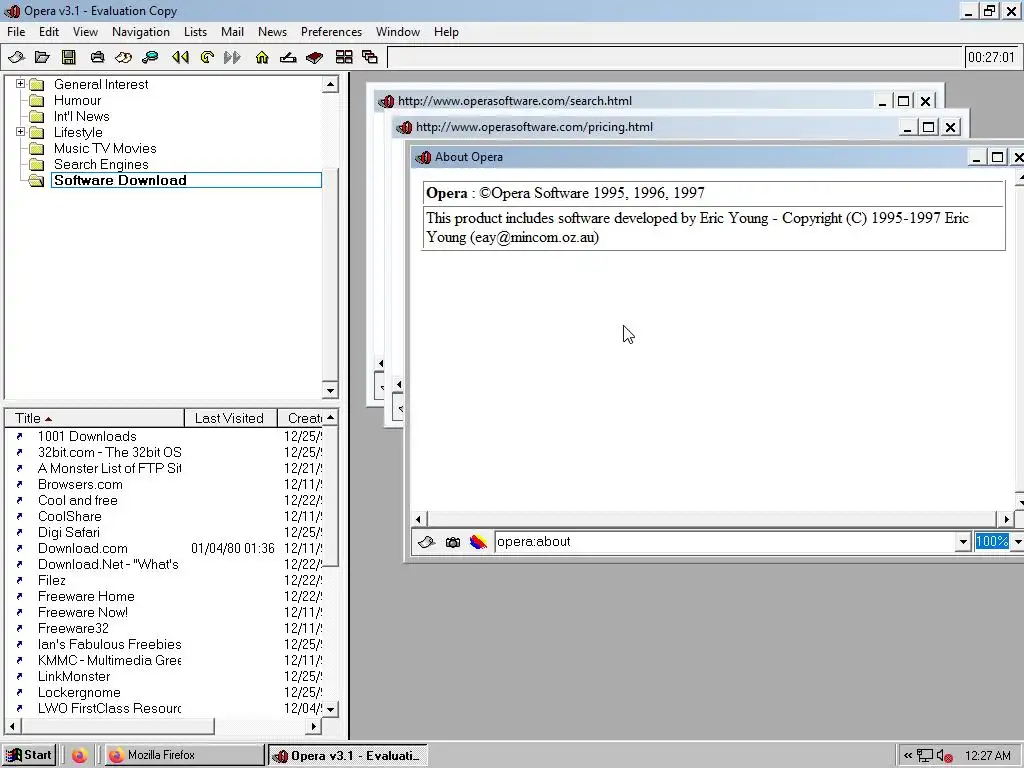Open the Help menu
Image resolution: width=1024 pixels, height=768 pixels.
pyautogui.click(x=446, y=32)
